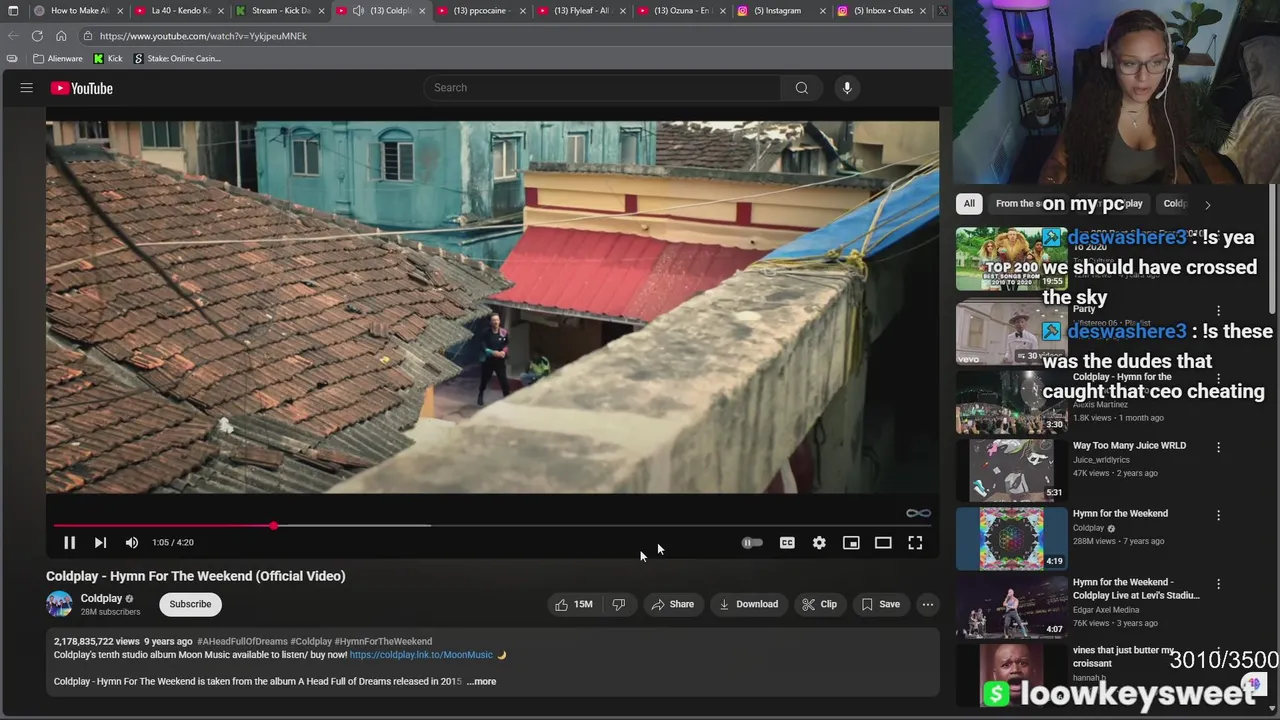Click the address bar URL
This screenshot has width=1280, height=720.
point(203,36)
